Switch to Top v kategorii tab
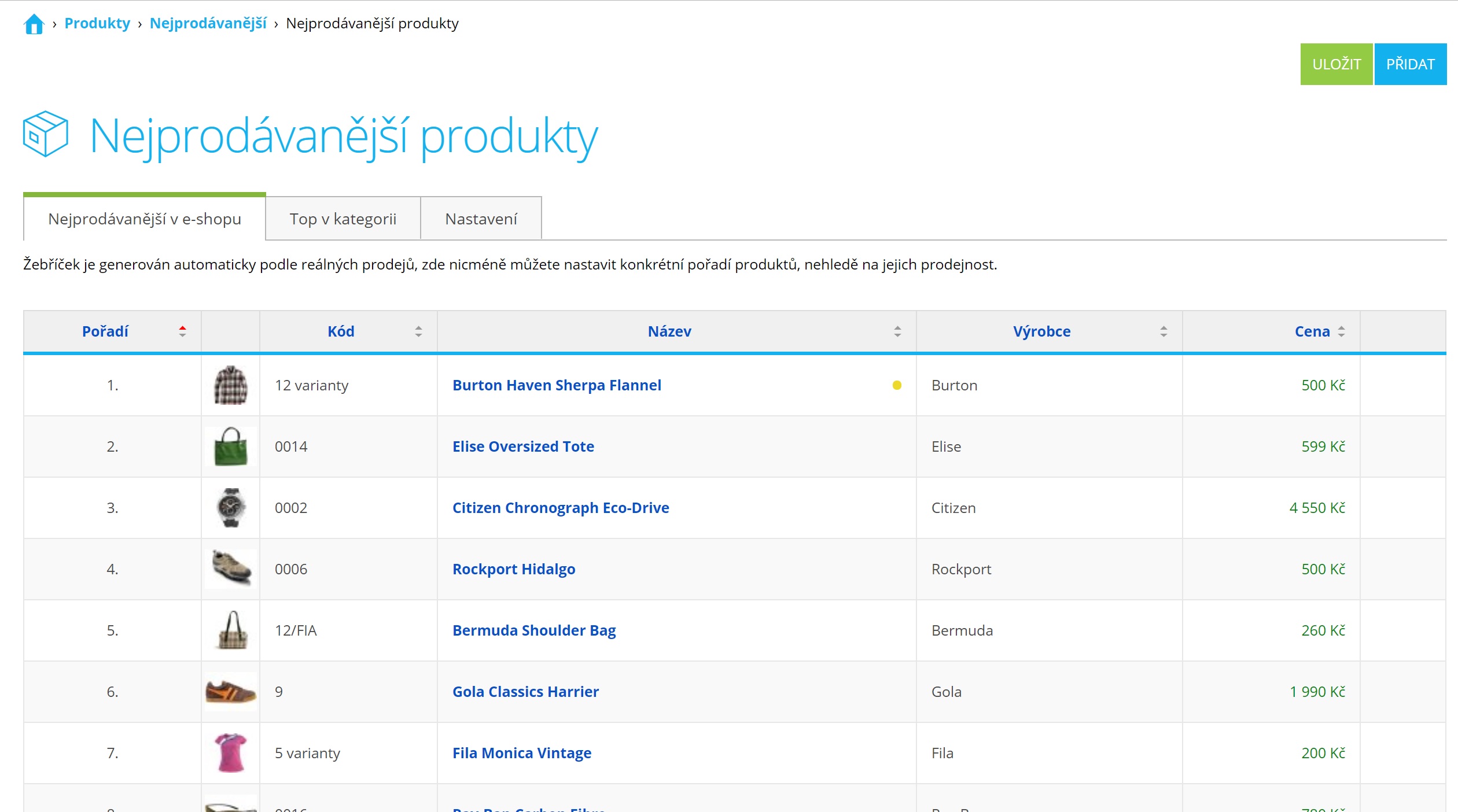Viewport: 1458px width, 812px height. (343, 219)
